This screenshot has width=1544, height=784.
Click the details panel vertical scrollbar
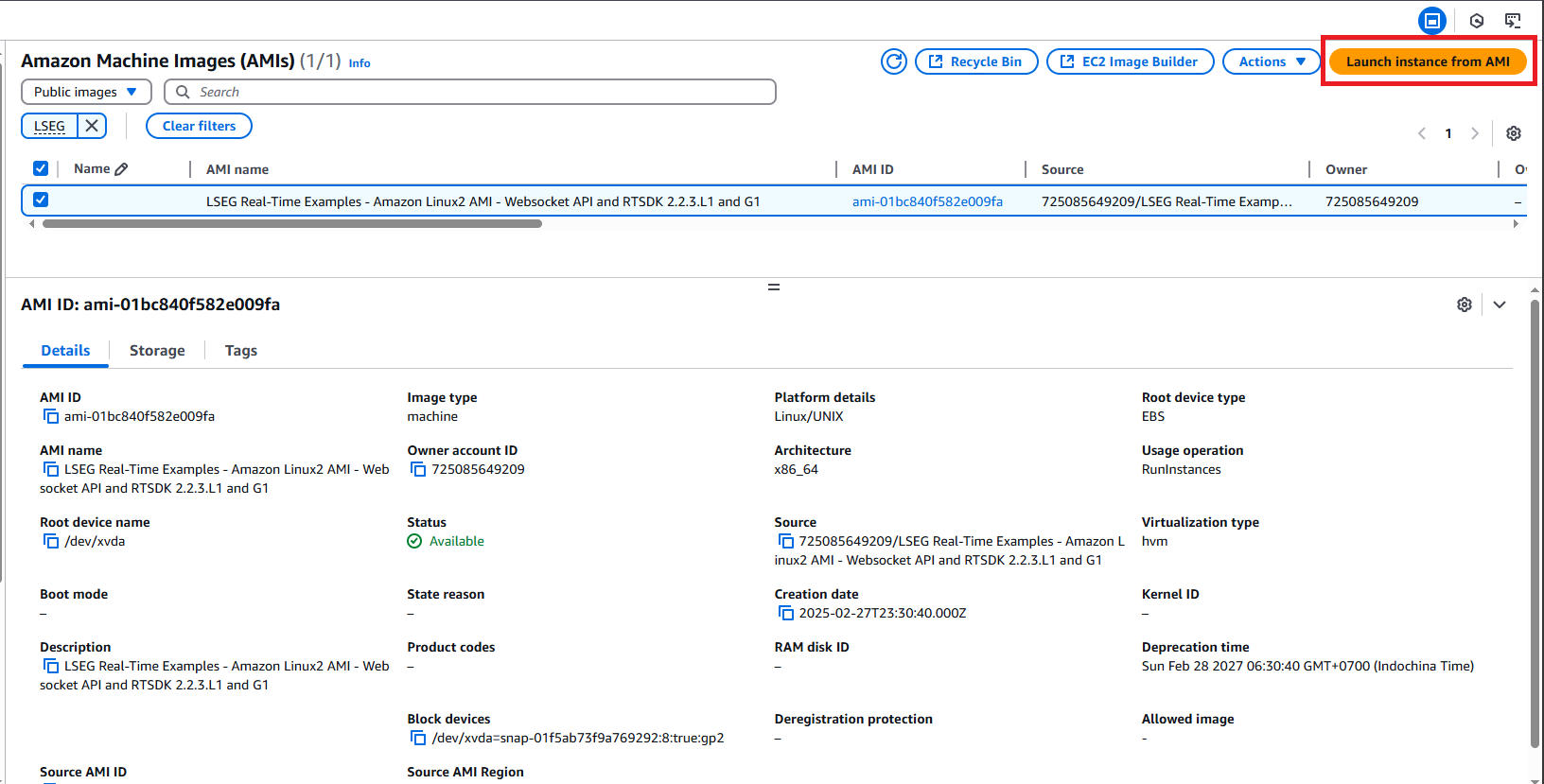[x=1535, y=523]
